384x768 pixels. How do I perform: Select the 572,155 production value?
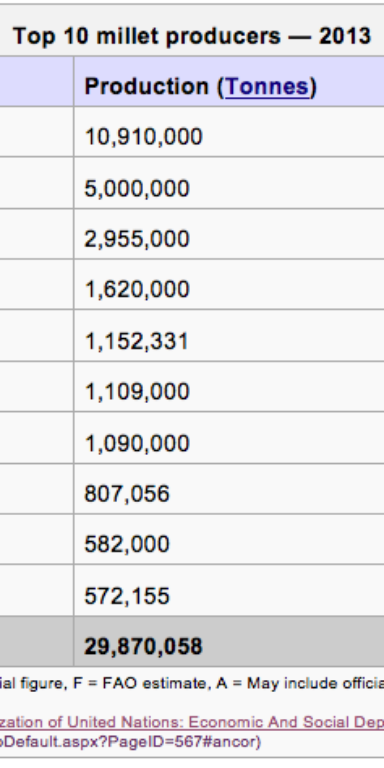pyautogui.click(x=127, y=596)
